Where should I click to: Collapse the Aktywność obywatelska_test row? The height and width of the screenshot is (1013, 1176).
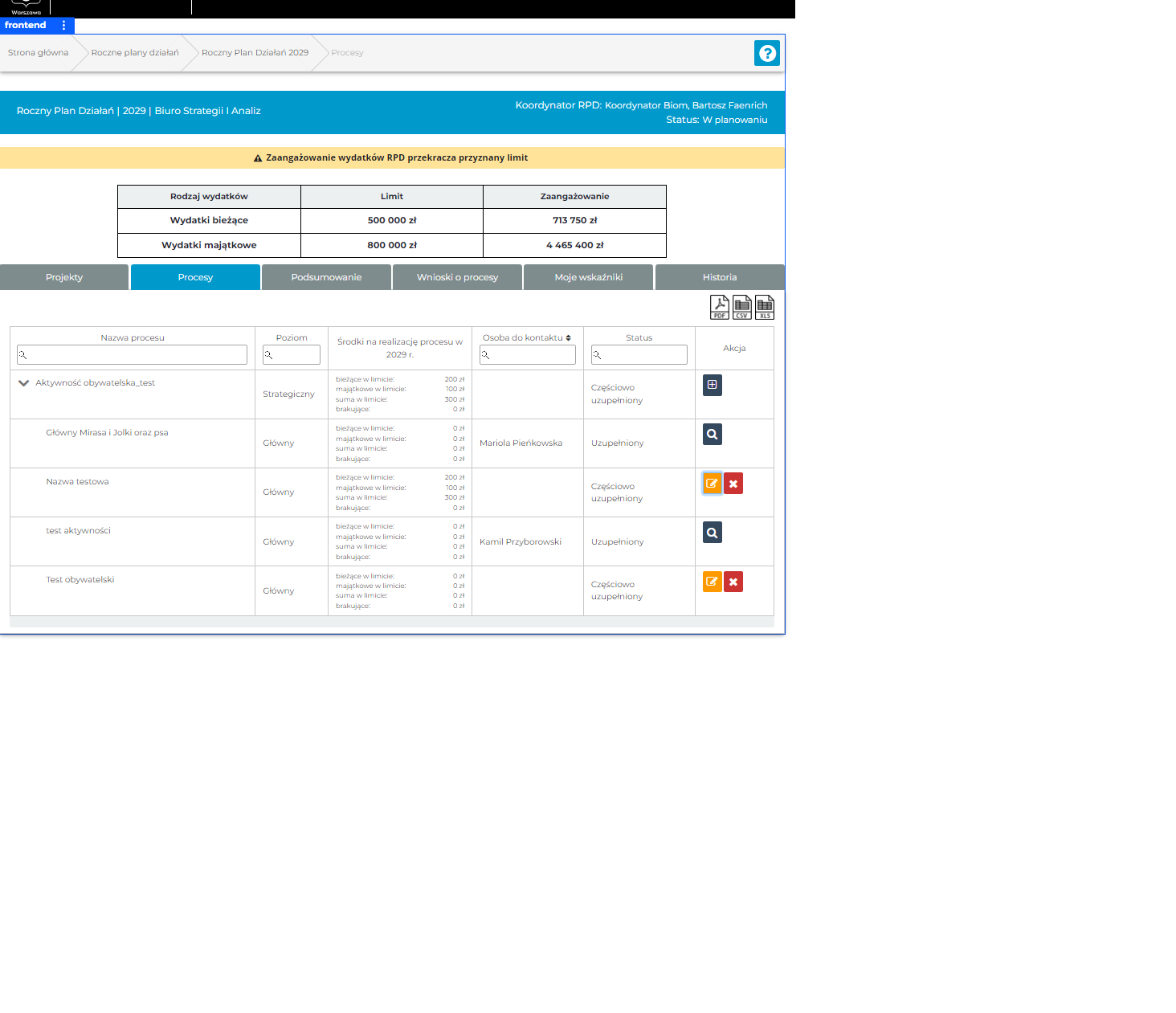point(24,383)
